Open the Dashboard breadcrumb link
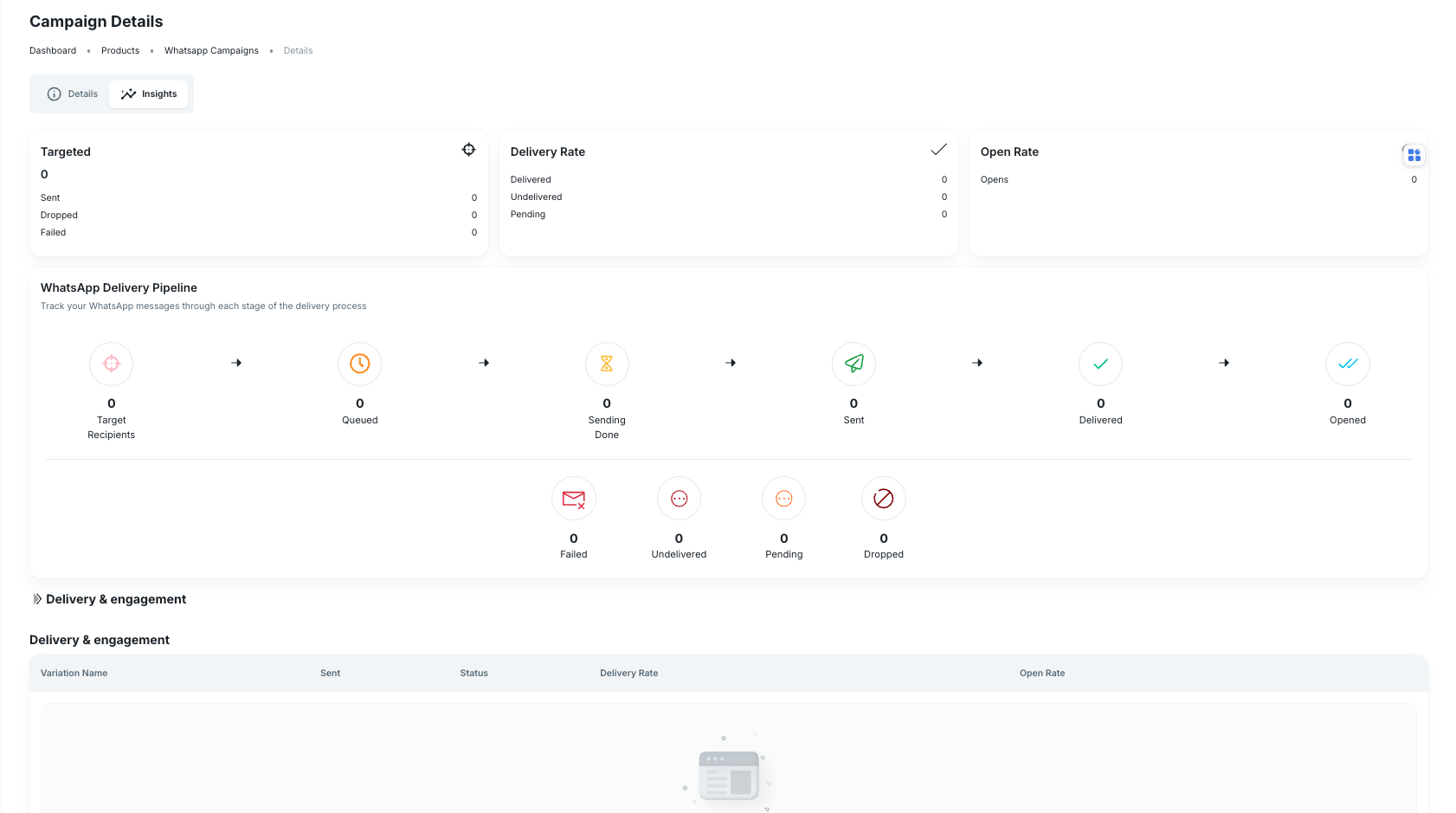 point(53,50)
